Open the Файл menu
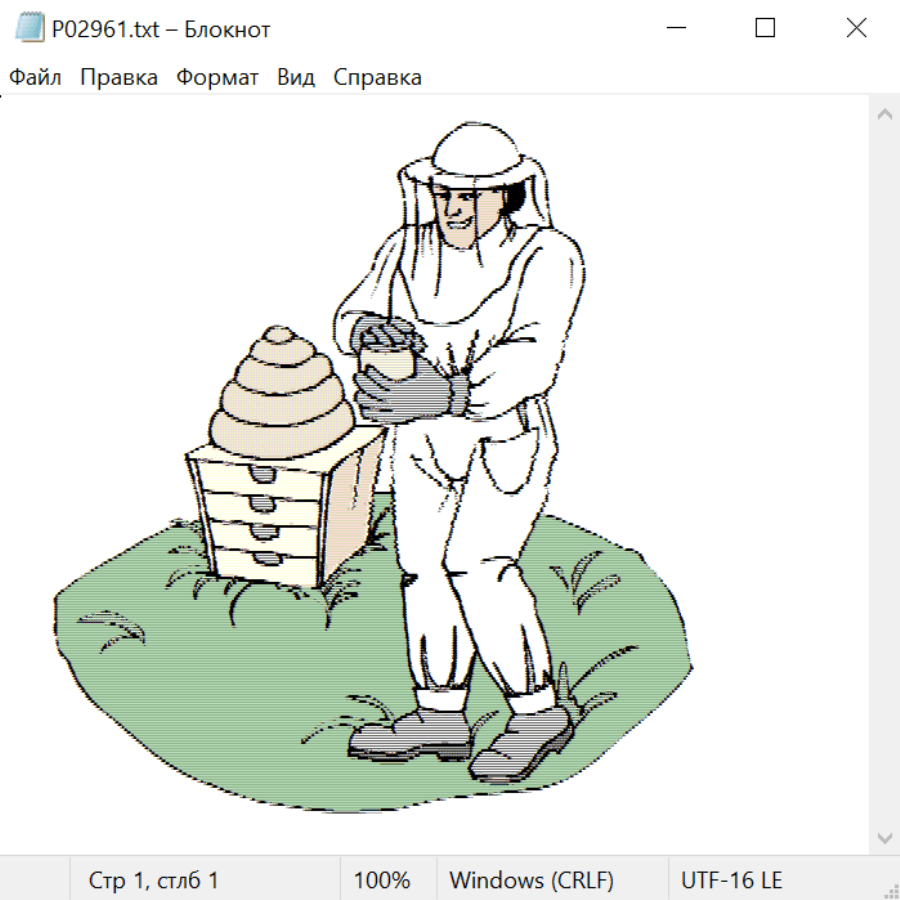The height and width of the screenshot is (900, 900). click(36, 78)
